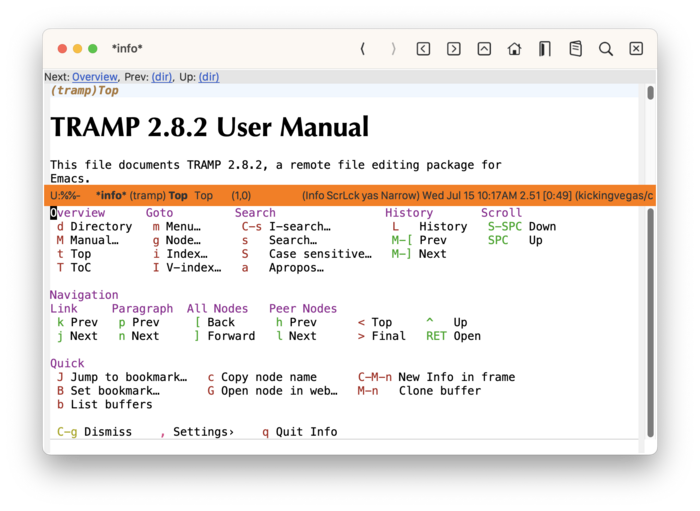
Task: Select Clone buffer command
Action: (419, 391)
